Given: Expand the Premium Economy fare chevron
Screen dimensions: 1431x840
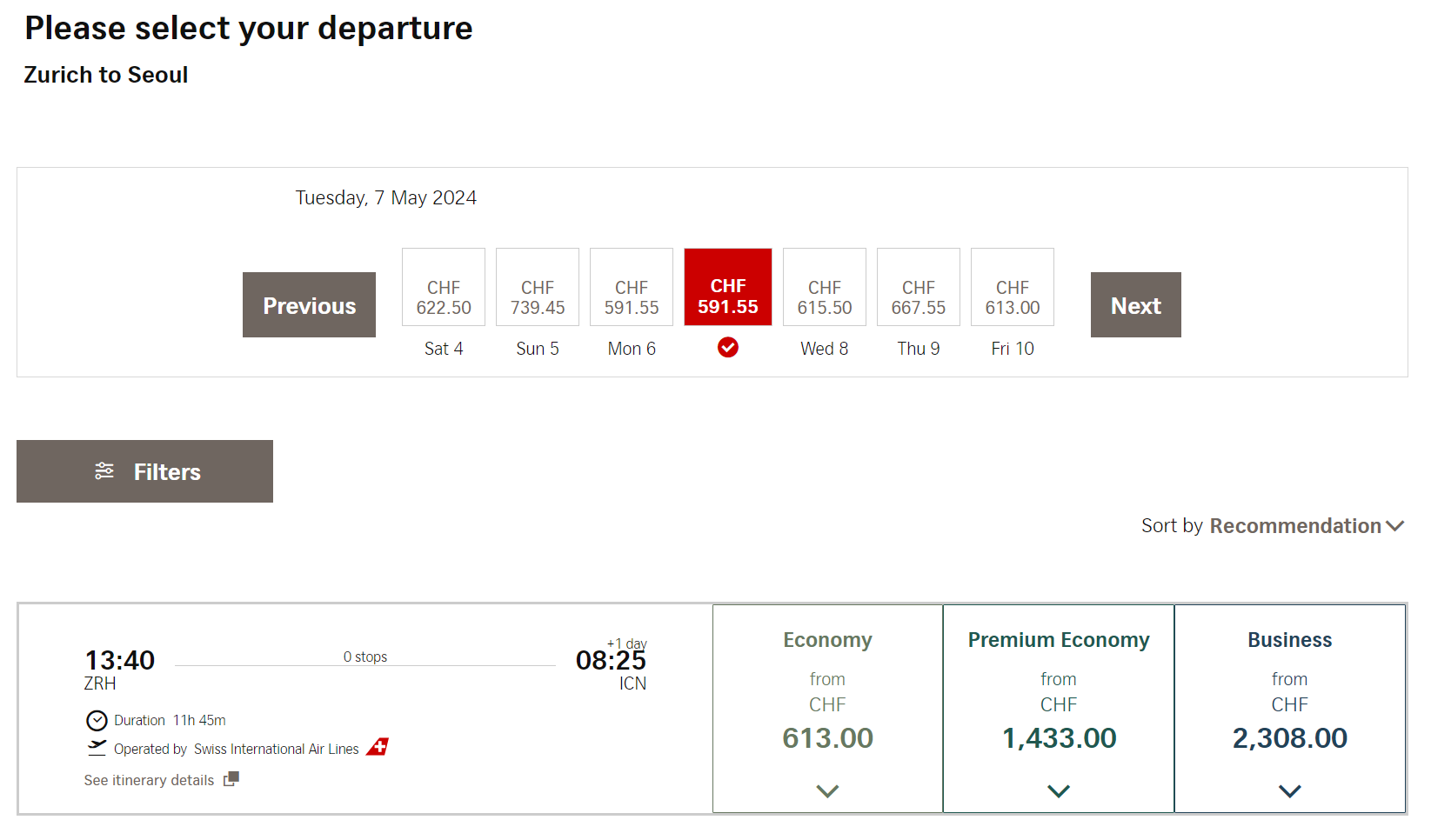Looking at the screenshot, I should point(1059,791).
